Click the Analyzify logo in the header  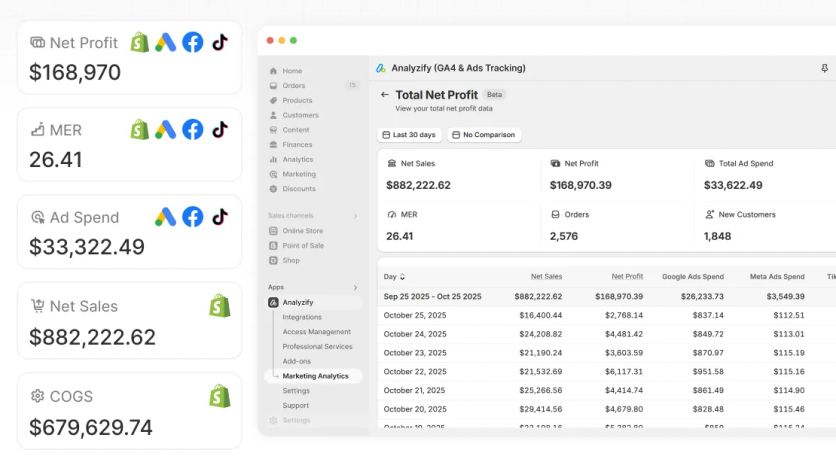tap(381, 68)
